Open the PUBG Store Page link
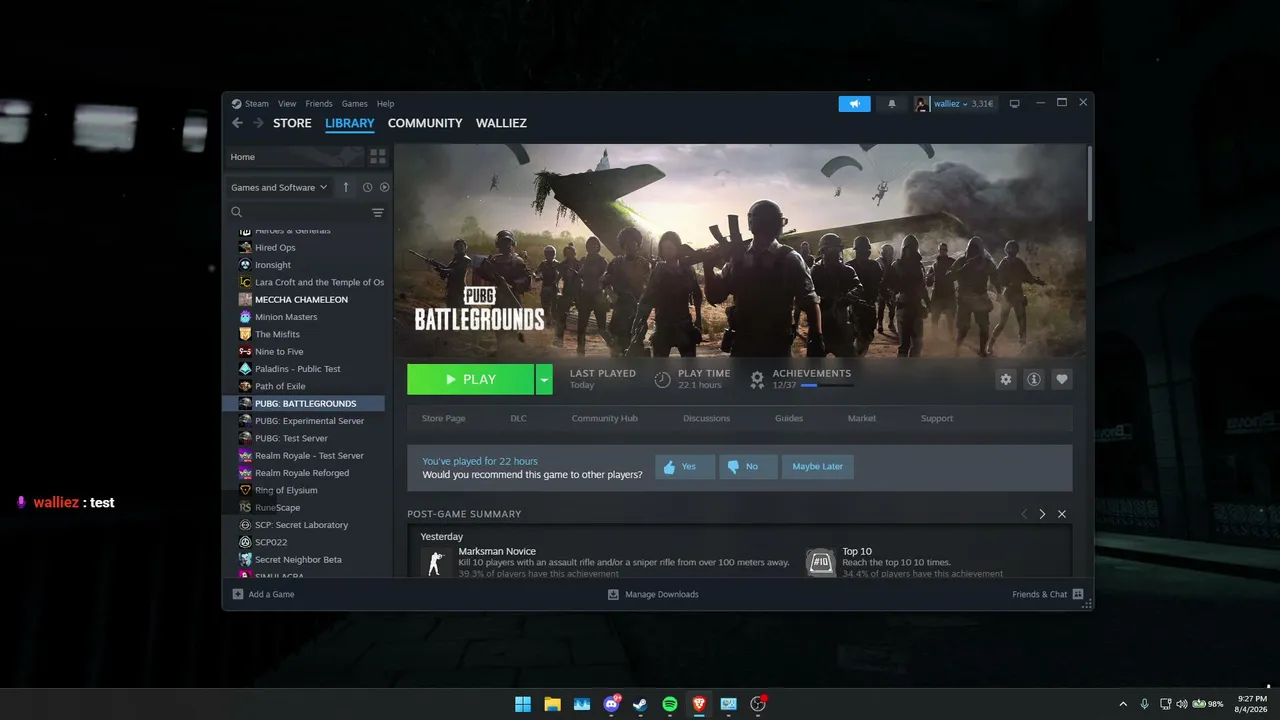Viewport: 1280px width, 720px height. point(443,418)
